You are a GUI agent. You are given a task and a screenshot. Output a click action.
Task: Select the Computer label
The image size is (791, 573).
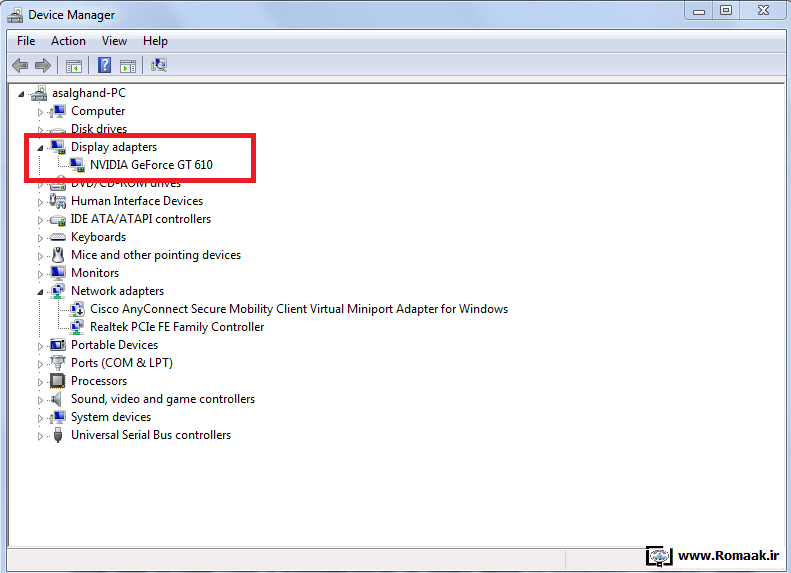pyautogui.click(x=98, y=111)
